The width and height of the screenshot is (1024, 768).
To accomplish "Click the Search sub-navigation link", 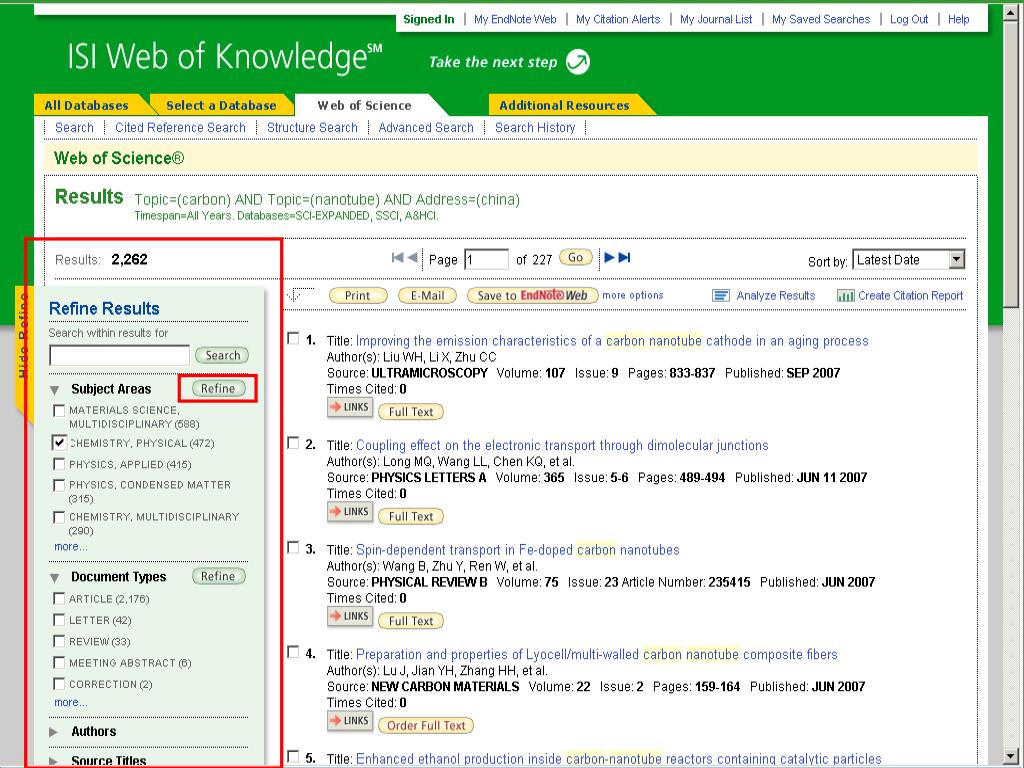I will [x=74, y=127].
